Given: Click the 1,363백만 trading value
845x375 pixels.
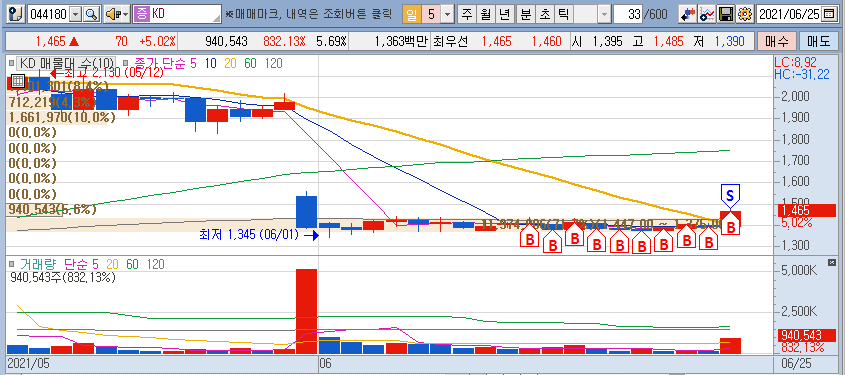Looking at the screenshot, I should point(401,41).
